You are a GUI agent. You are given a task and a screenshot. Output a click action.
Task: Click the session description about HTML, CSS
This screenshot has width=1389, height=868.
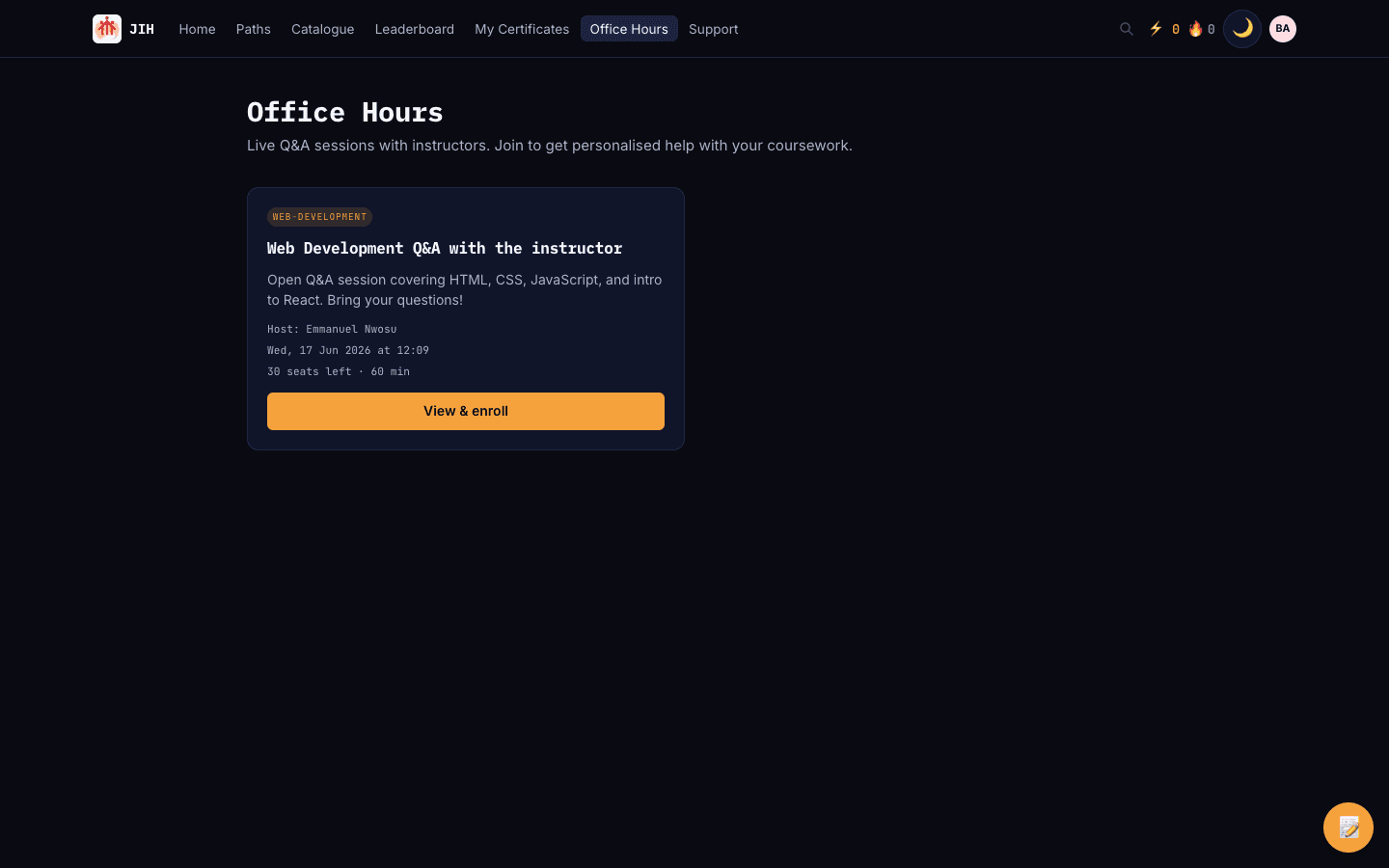465,289
